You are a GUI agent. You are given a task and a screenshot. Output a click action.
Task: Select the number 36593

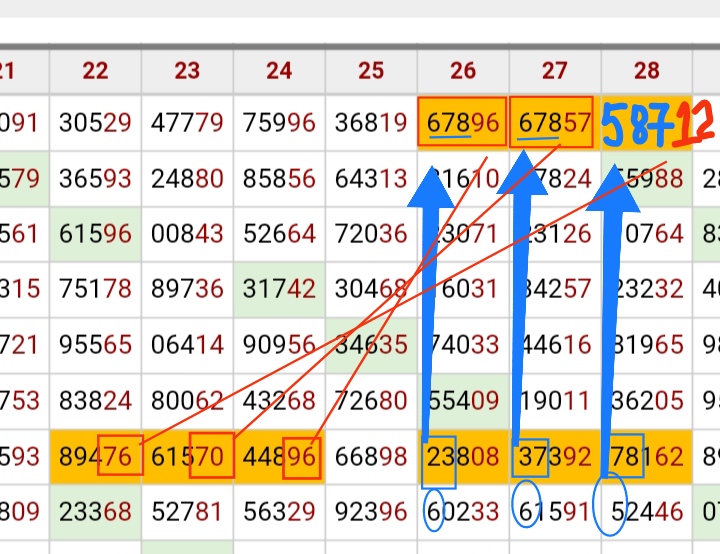click(x=96, y=178)
